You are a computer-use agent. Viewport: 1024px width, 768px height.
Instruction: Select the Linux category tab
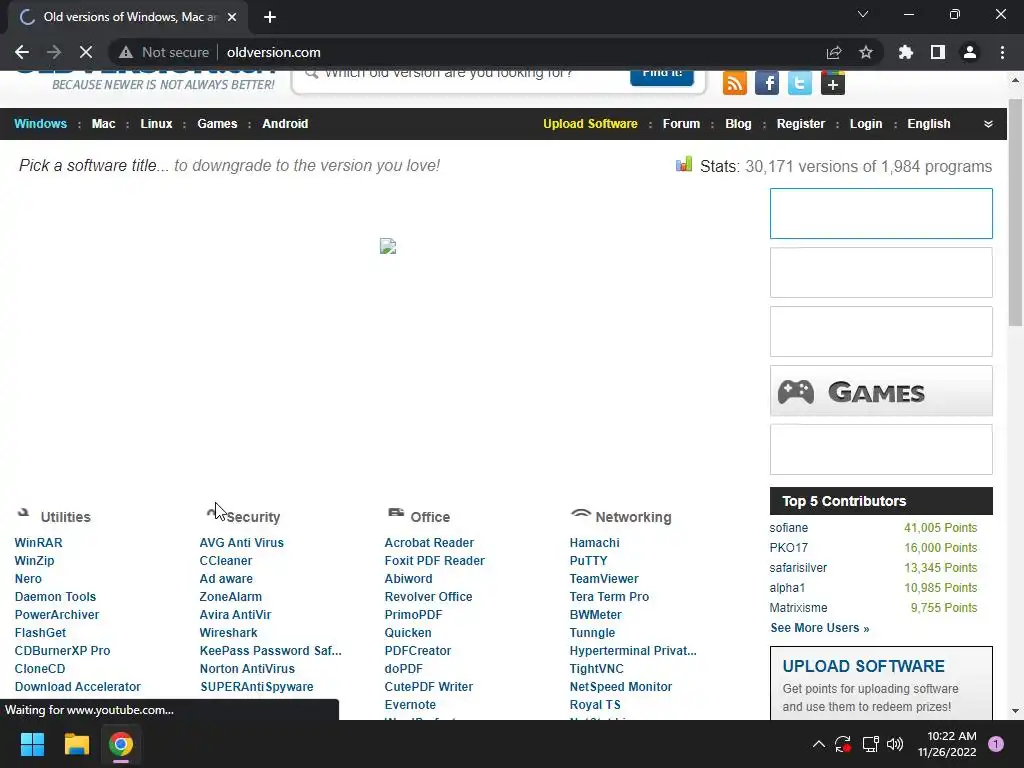click(156, 123)
